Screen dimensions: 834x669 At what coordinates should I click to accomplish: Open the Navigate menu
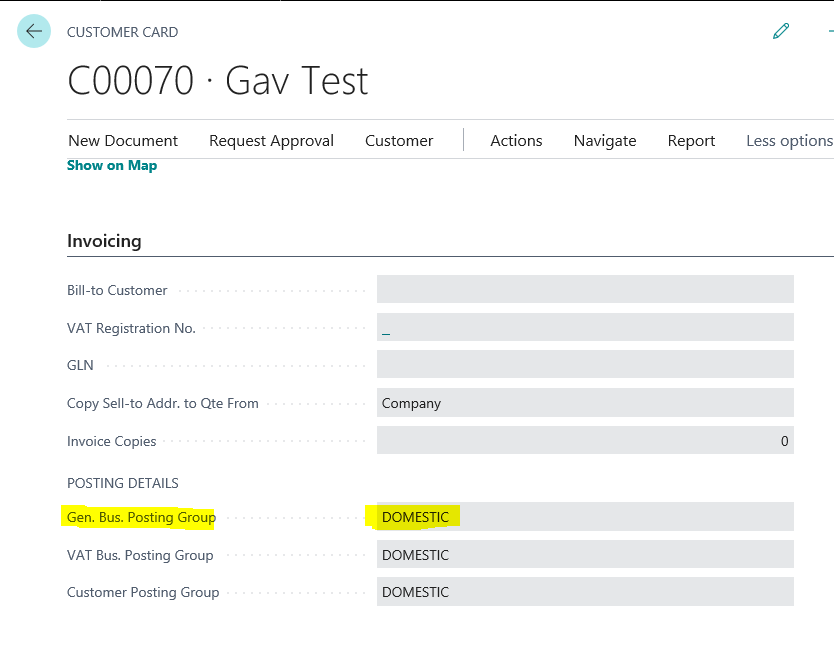[x=605, y=141]
